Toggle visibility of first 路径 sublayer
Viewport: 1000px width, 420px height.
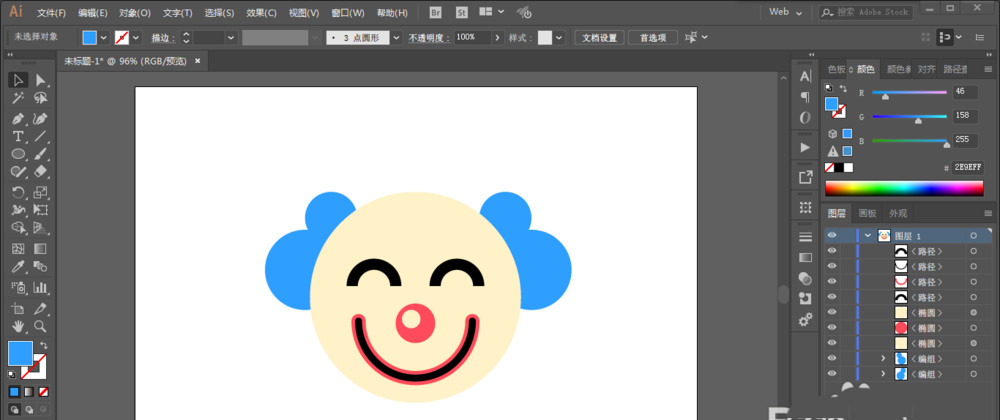832,252
